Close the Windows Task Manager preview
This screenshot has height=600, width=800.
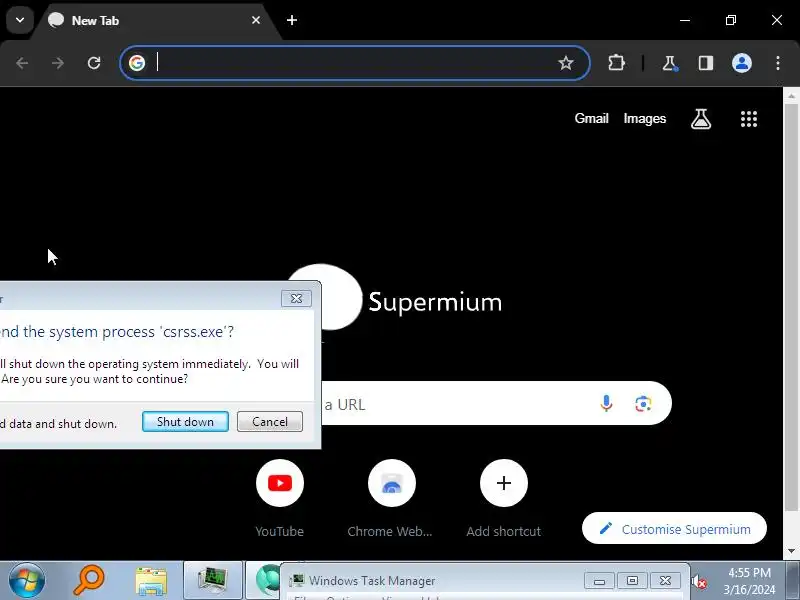(x=665, y=581)
